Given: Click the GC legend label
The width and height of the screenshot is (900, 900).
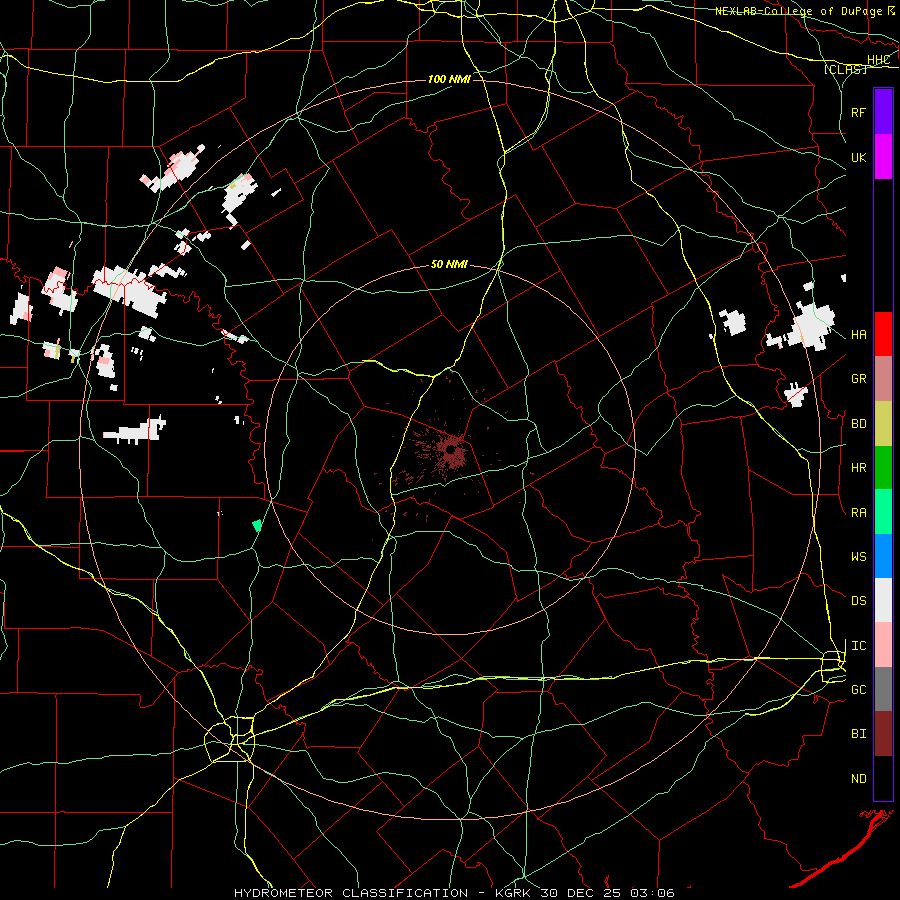Looking at the screenshot, I should click(858, 690).
